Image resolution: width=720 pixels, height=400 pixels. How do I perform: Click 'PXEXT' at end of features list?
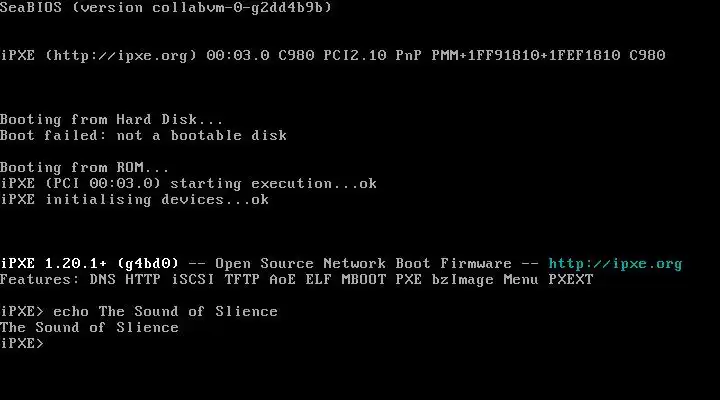(x=570, y=279)
